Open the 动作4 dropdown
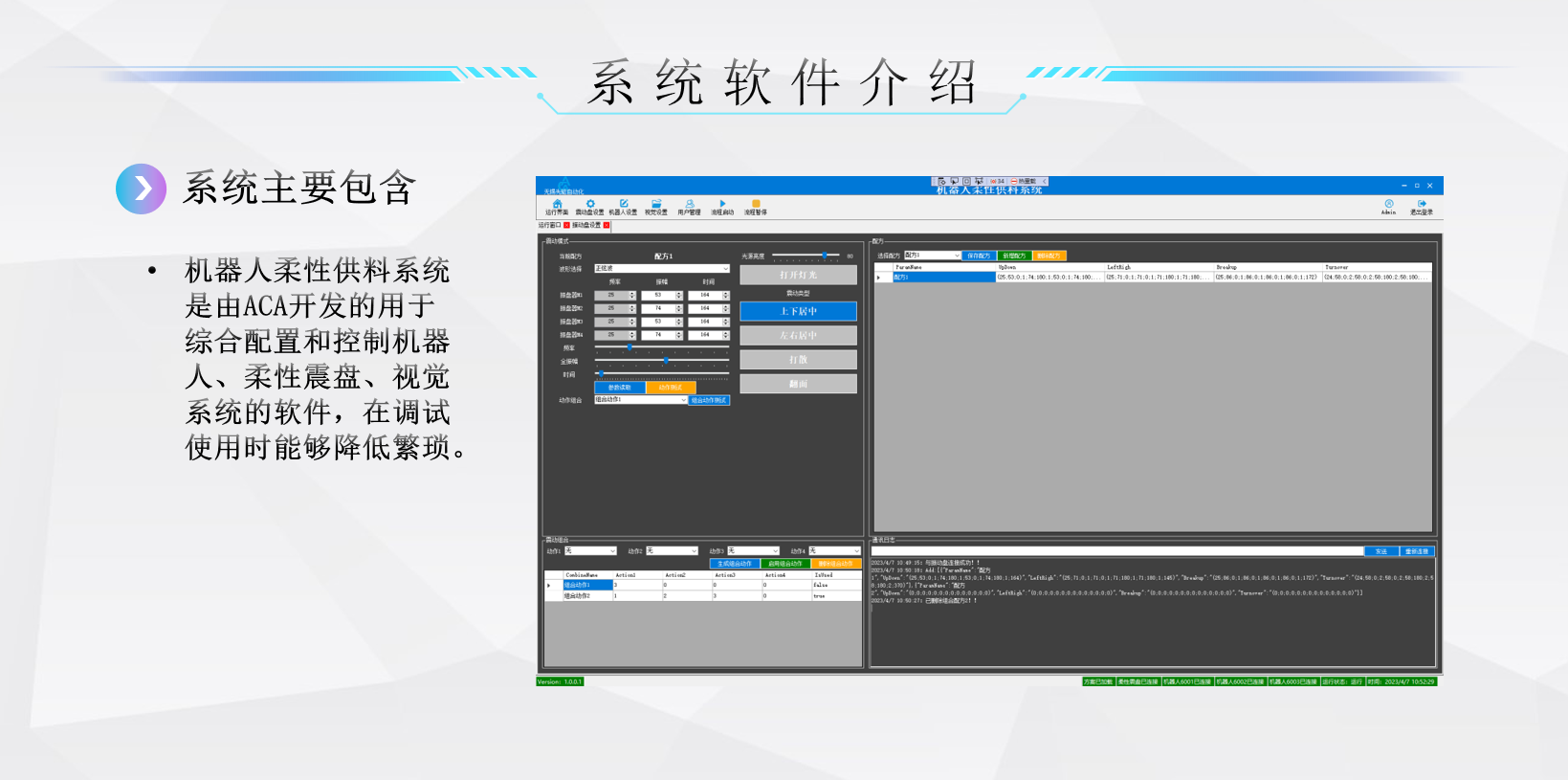This screenshot has height=780, width=1568. click(x=834, y=551)
